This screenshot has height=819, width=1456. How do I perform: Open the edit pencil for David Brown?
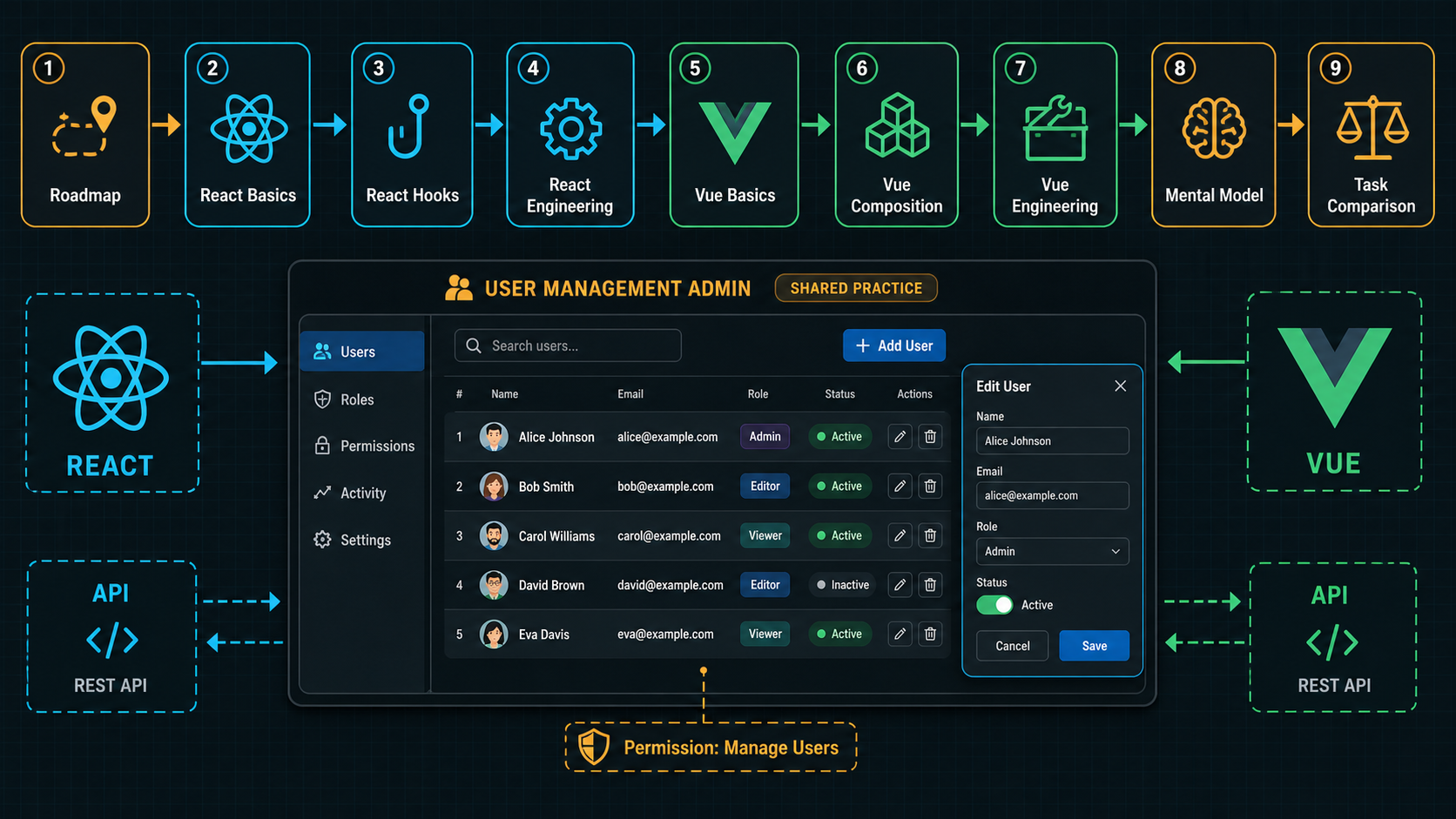pyautogui.click(x=900, y=585)
